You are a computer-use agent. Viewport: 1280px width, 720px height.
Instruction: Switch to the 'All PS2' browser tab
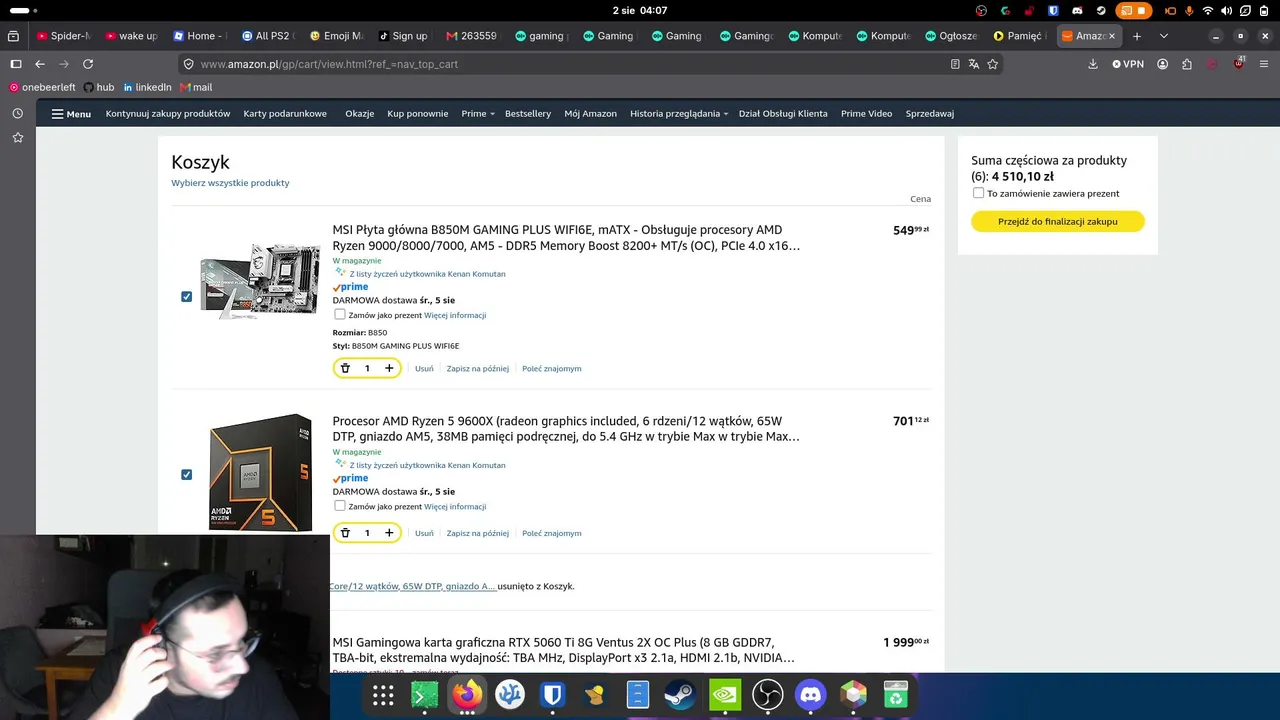click(269, 36)
